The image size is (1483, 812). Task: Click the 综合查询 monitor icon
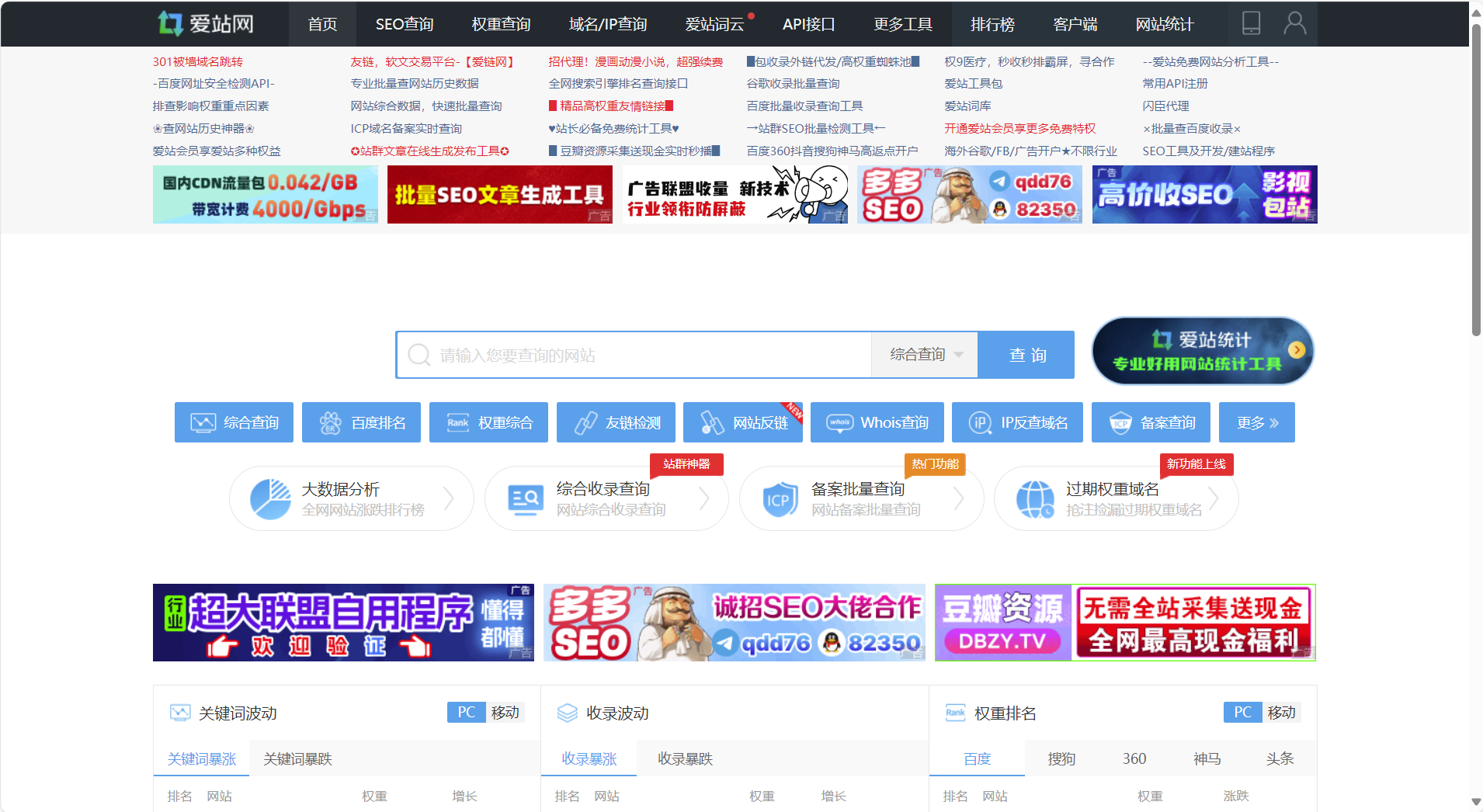pos(203,422)
